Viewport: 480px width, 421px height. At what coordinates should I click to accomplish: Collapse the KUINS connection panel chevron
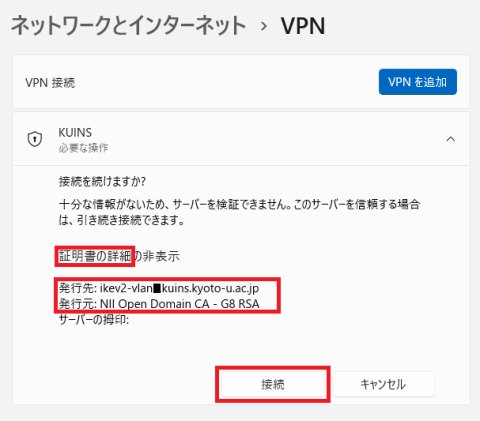coord(451,139)
